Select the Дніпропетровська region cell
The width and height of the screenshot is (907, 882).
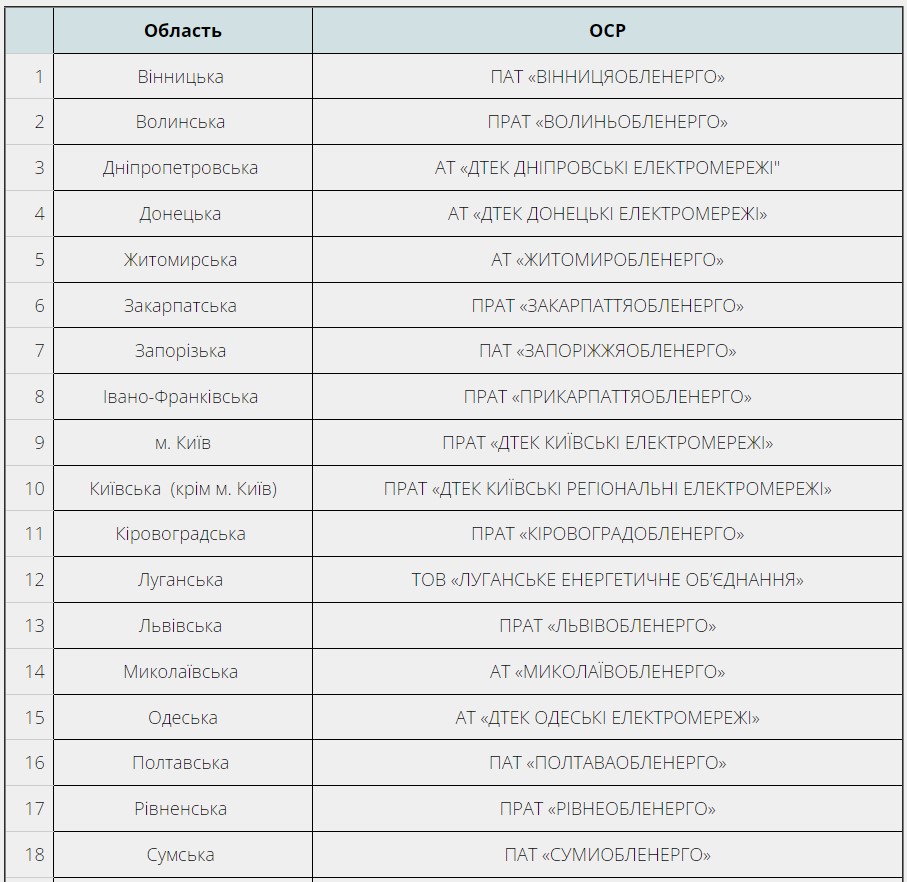[181, 168]
